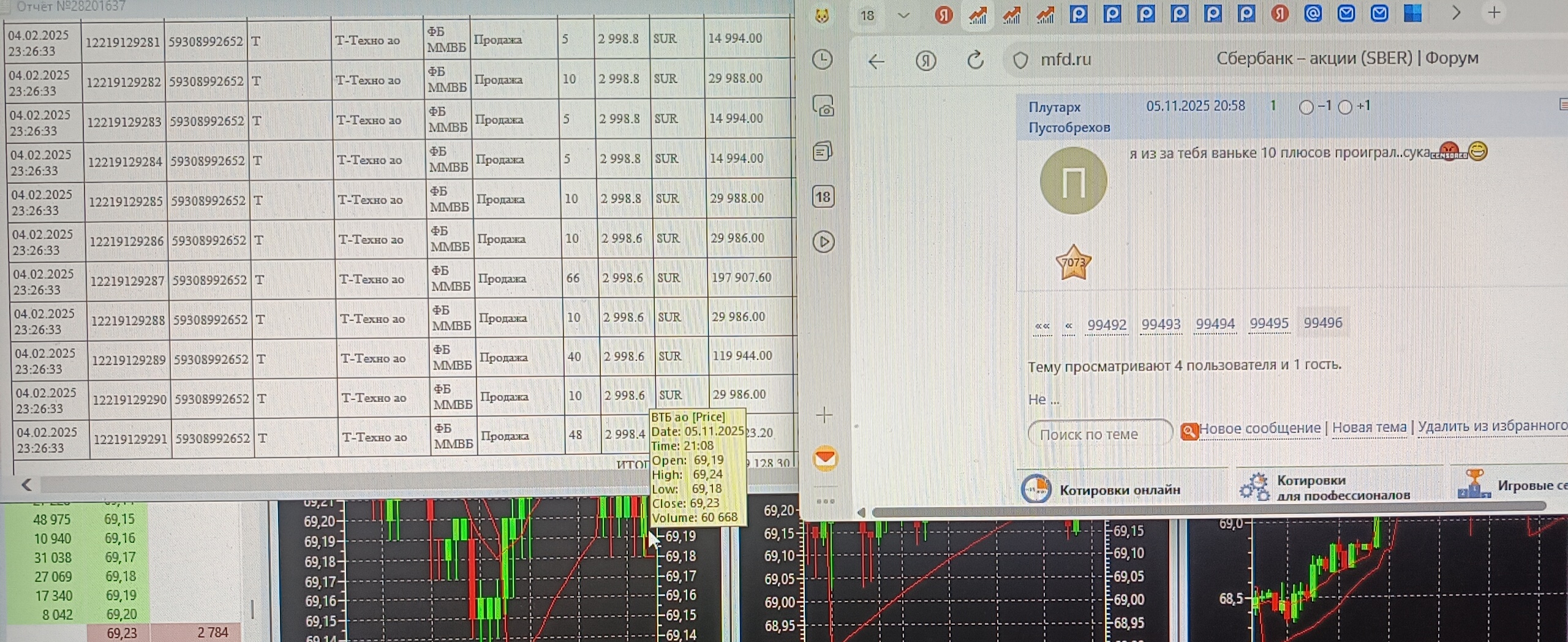Open the browser history clock icon in sidebar
The image size is (1568, 642).
822,59
